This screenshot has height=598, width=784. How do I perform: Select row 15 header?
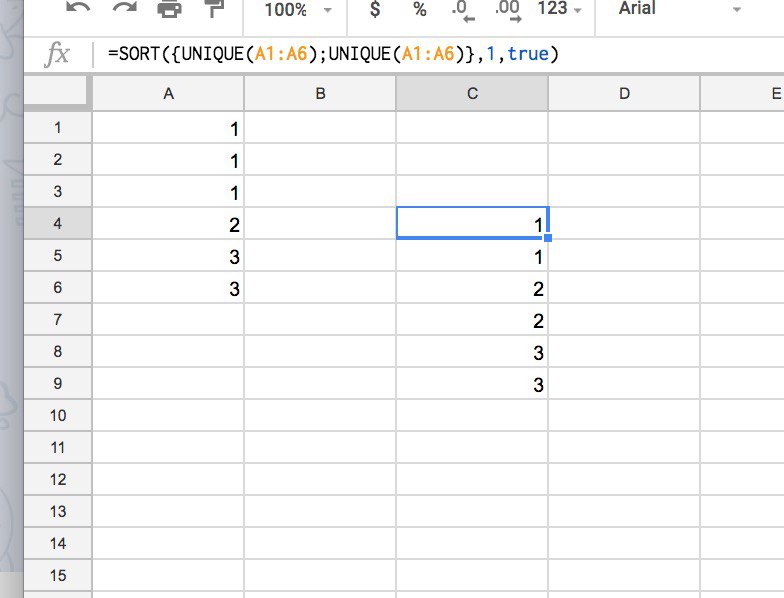point(58,576)
